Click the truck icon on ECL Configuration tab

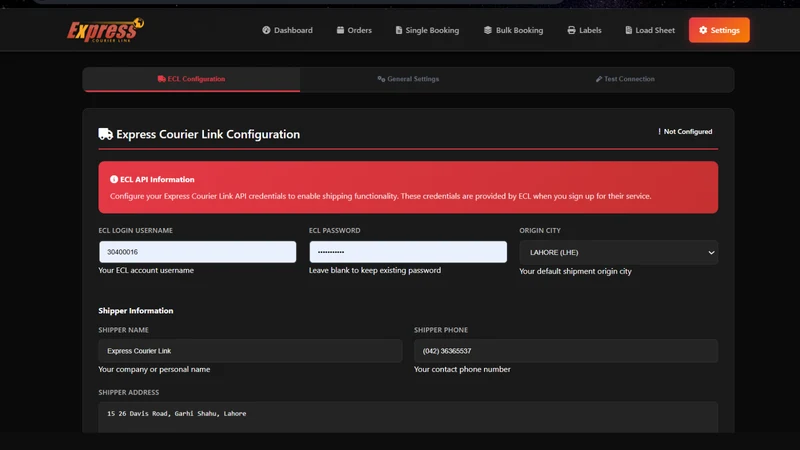(x=162, y=79)
